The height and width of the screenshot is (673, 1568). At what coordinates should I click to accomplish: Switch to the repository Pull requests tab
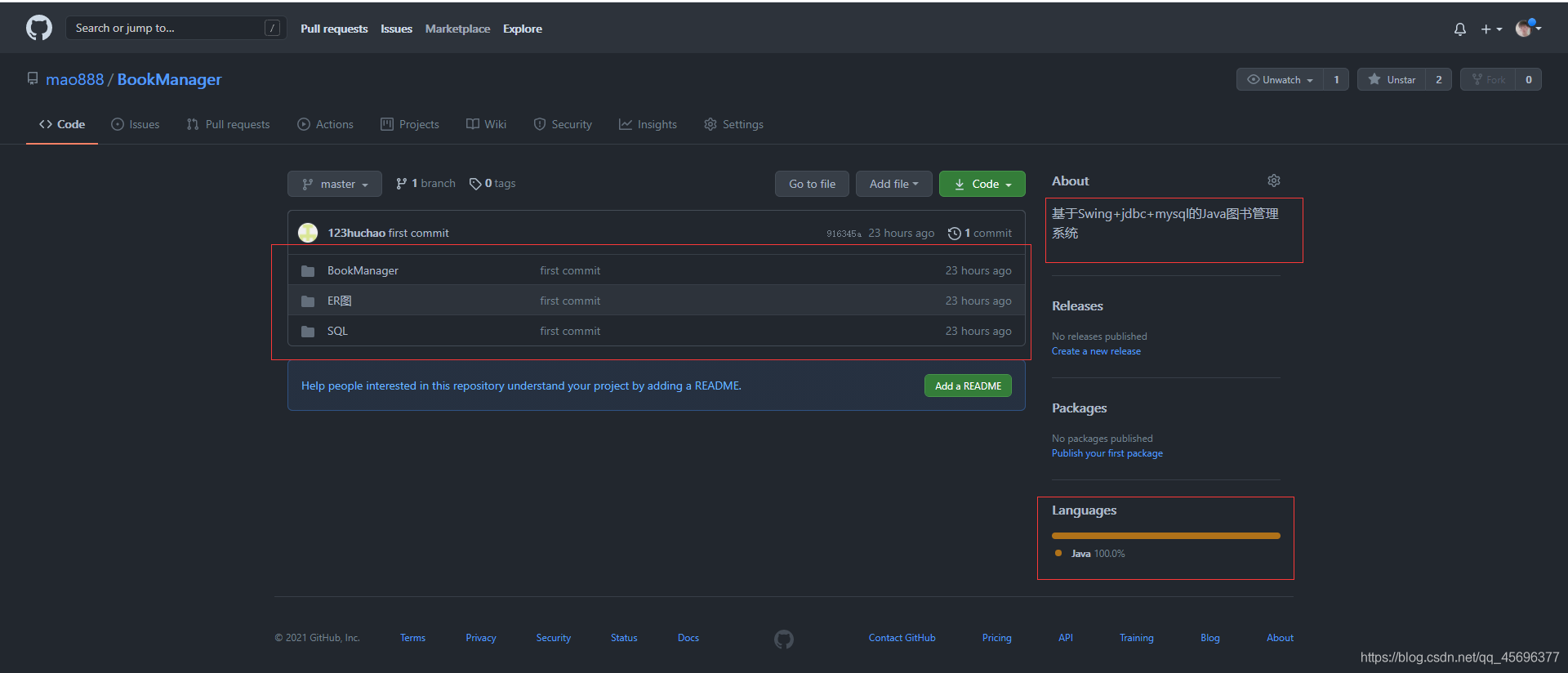(x=228, y=124)
